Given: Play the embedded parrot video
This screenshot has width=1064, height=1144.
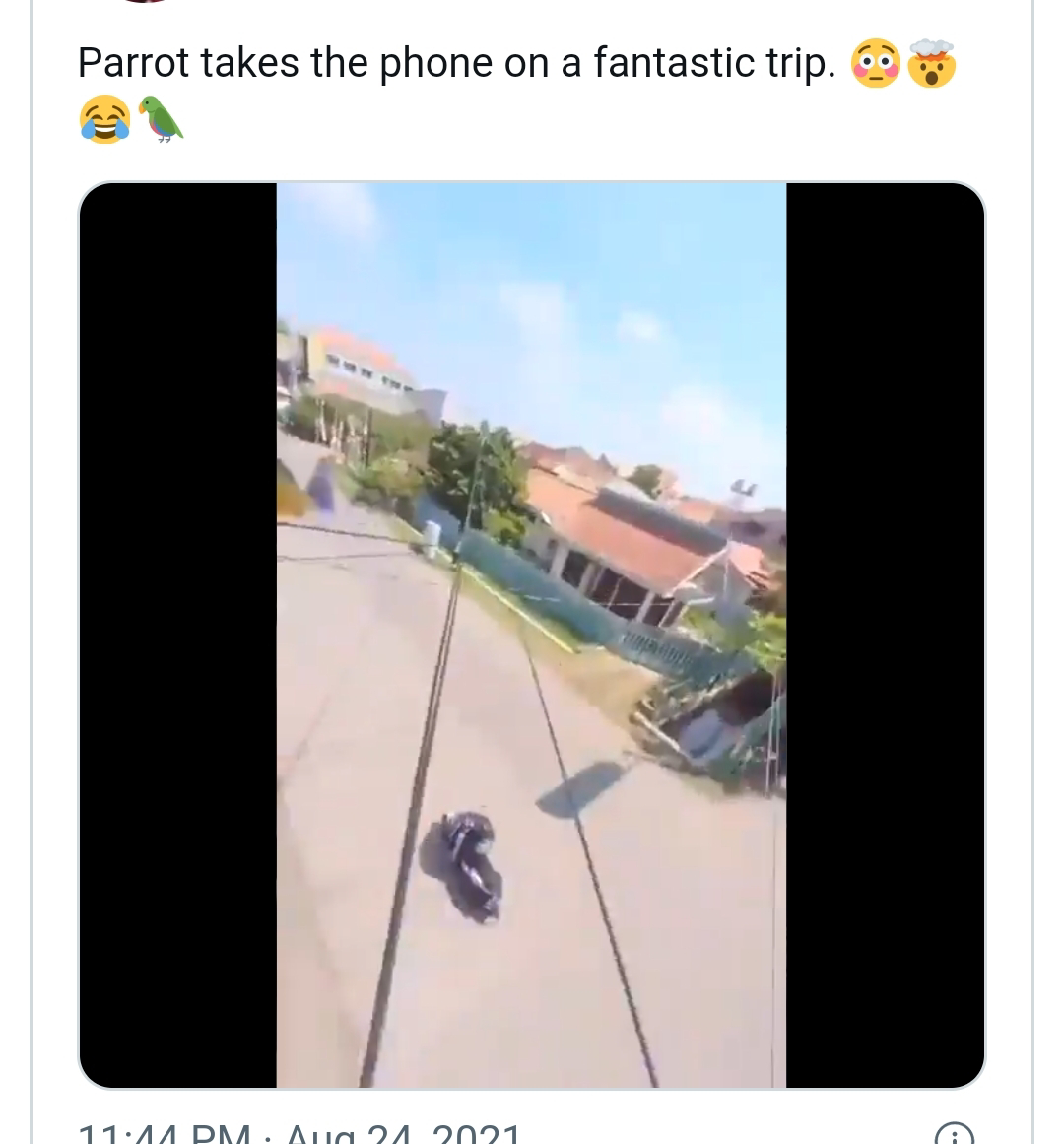Looking at the screenshot, I should click(x=532, y=636).
